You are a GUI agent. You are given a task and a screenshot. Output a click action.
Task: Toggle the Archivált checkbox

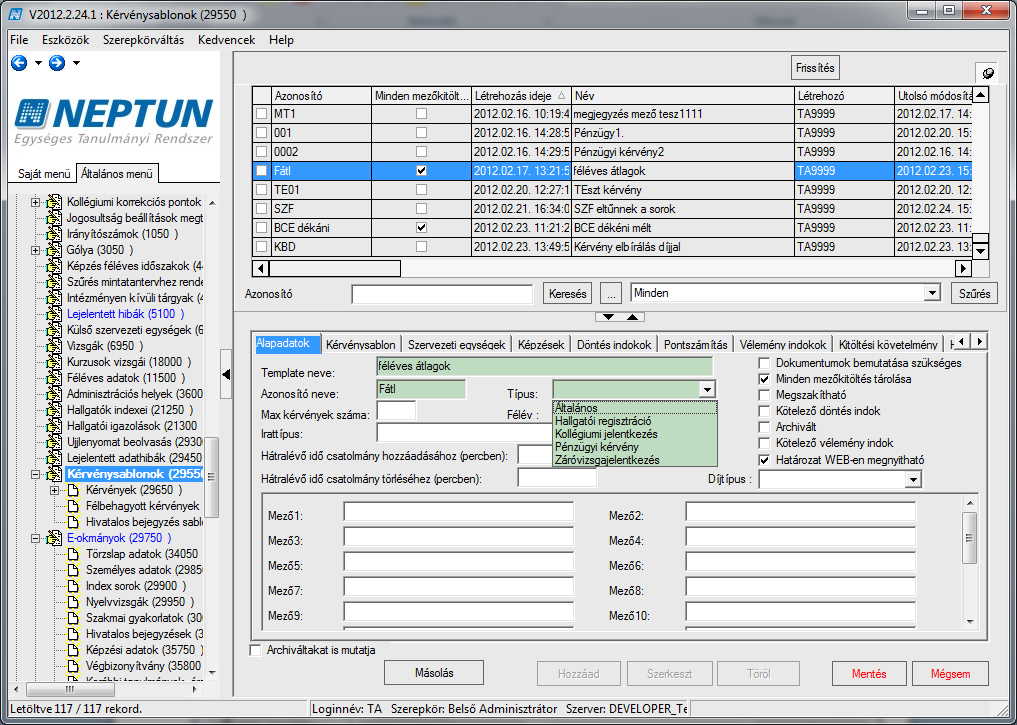[764, 427]
